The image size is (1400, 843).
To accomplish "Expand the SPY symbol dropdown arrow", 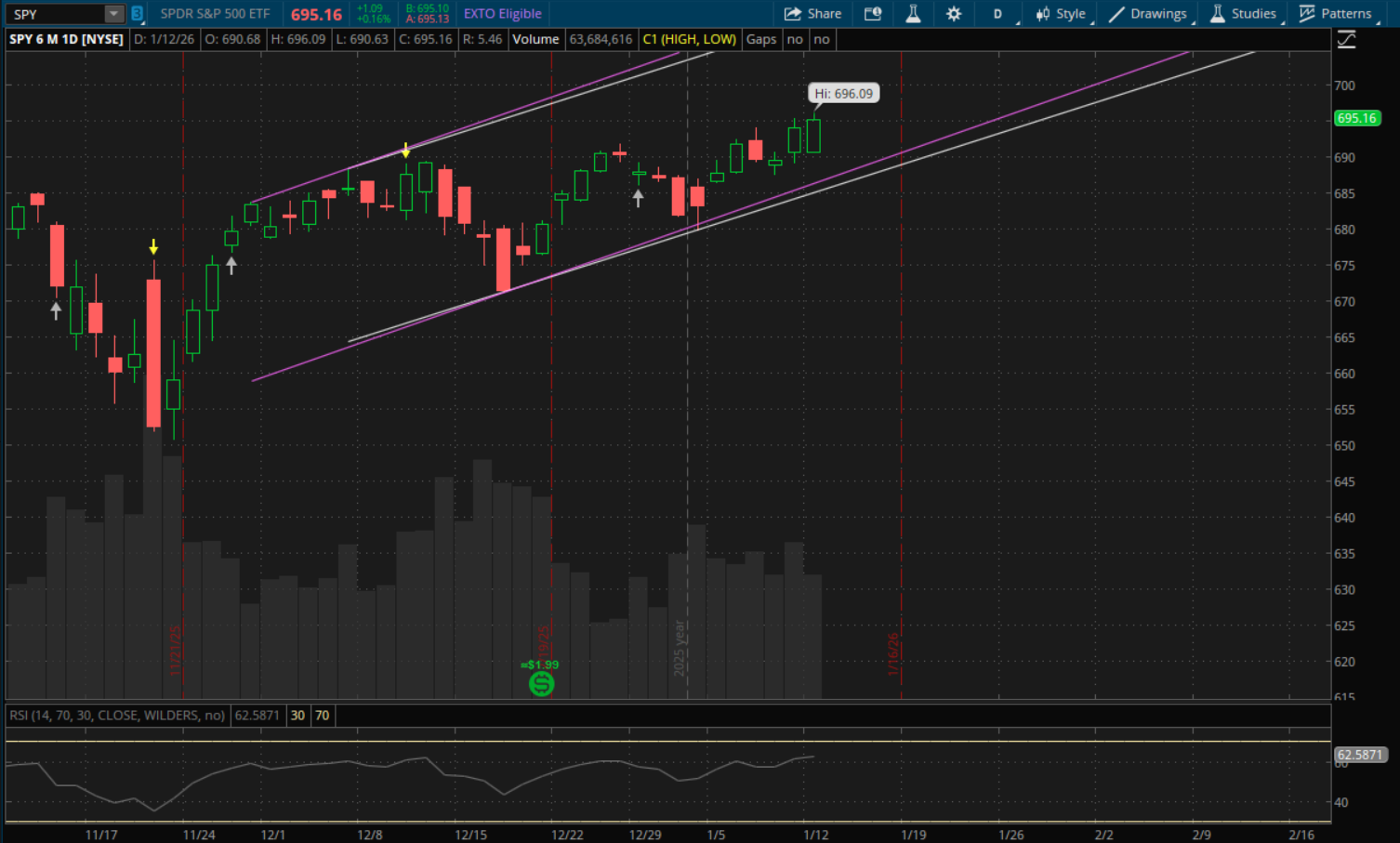I will click(x=113, y=14).
